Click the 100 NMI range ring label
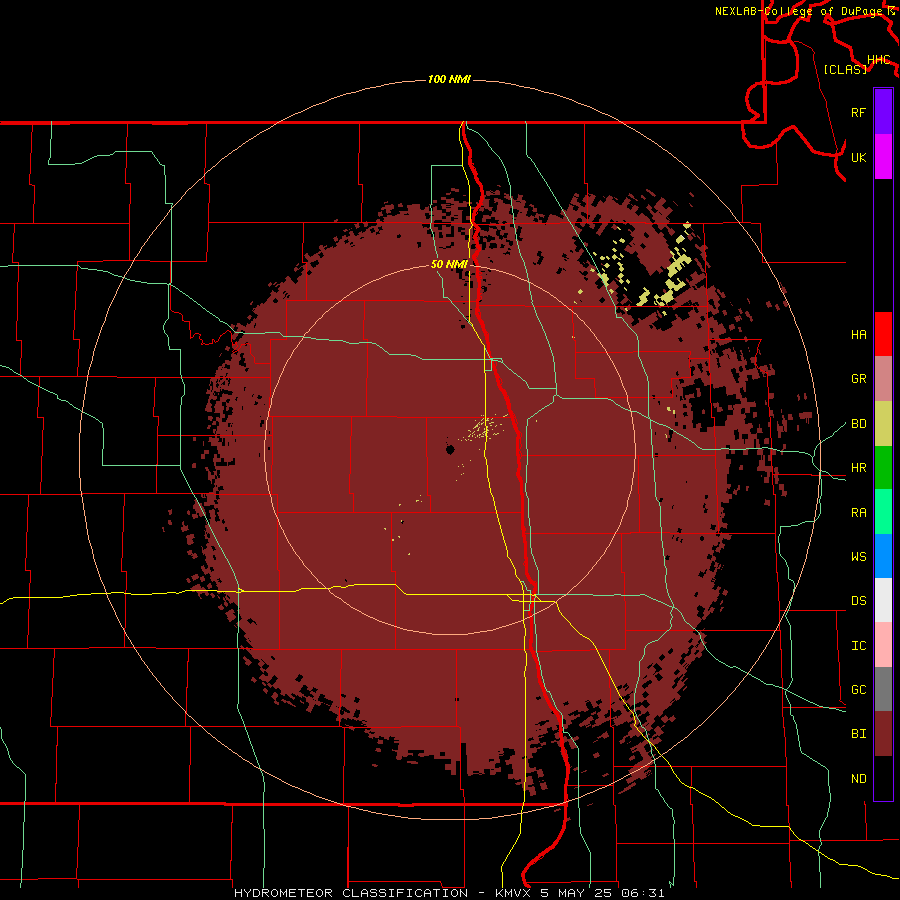 tap(449, 79)
